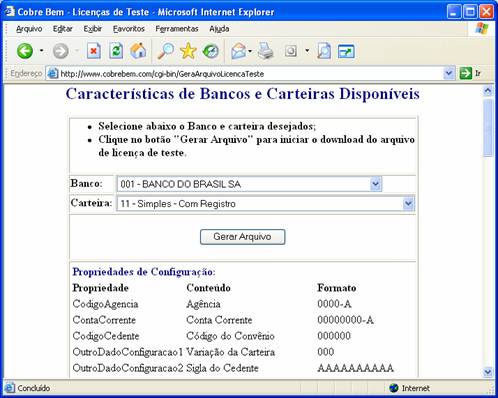
Task: Click the 'Banco:' label
Action: pyautogui.click(x=86, y=183)
